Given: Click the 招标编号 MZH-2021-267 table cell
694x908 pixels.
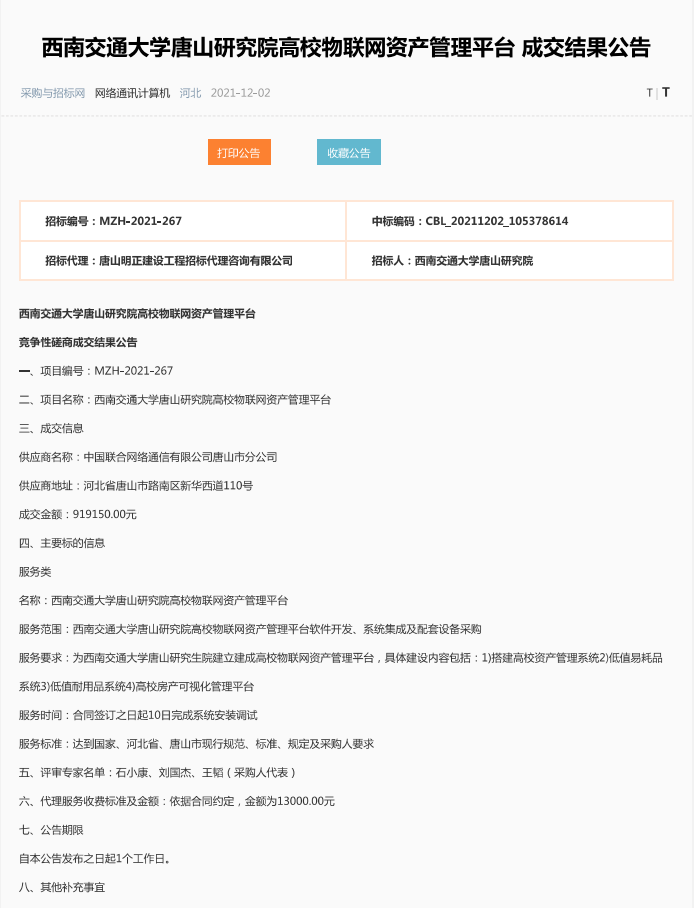Looking at the screenshot, I should click(x=183, y=221).
